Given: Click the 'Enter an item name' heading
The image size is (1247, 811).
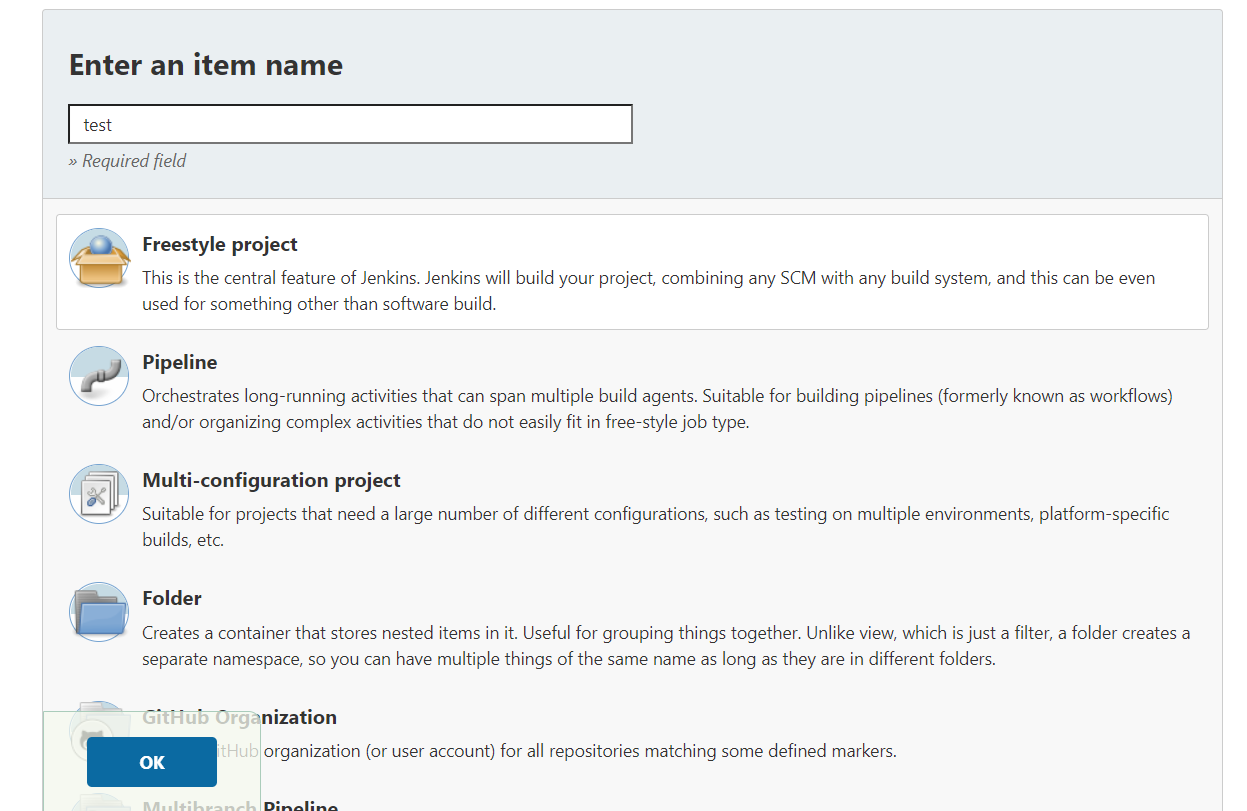Looking at the screenshot, I should tap(206, 65).
